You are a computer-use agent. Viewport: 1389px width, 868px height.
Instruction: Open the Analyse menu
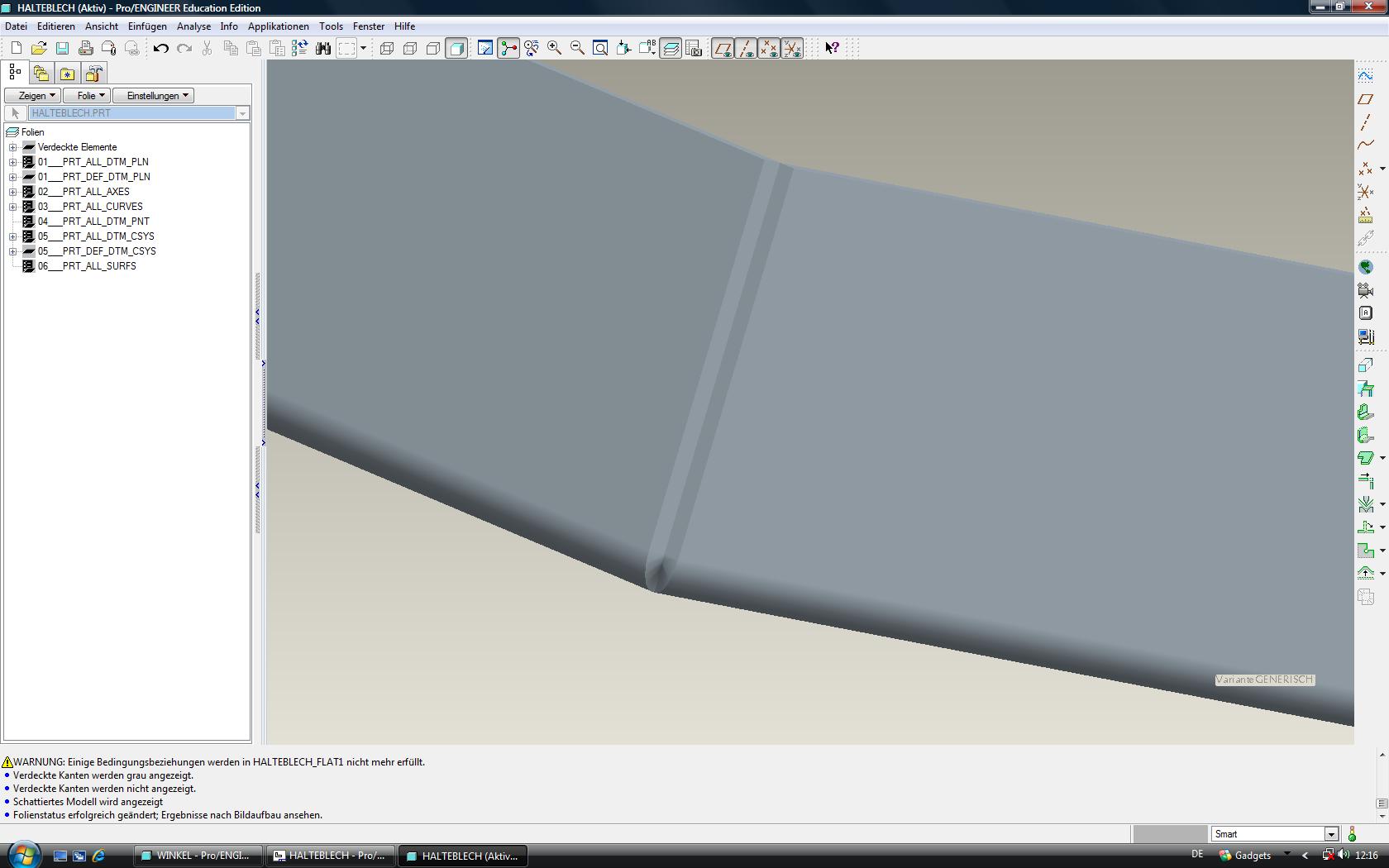(x=193, y=26)
